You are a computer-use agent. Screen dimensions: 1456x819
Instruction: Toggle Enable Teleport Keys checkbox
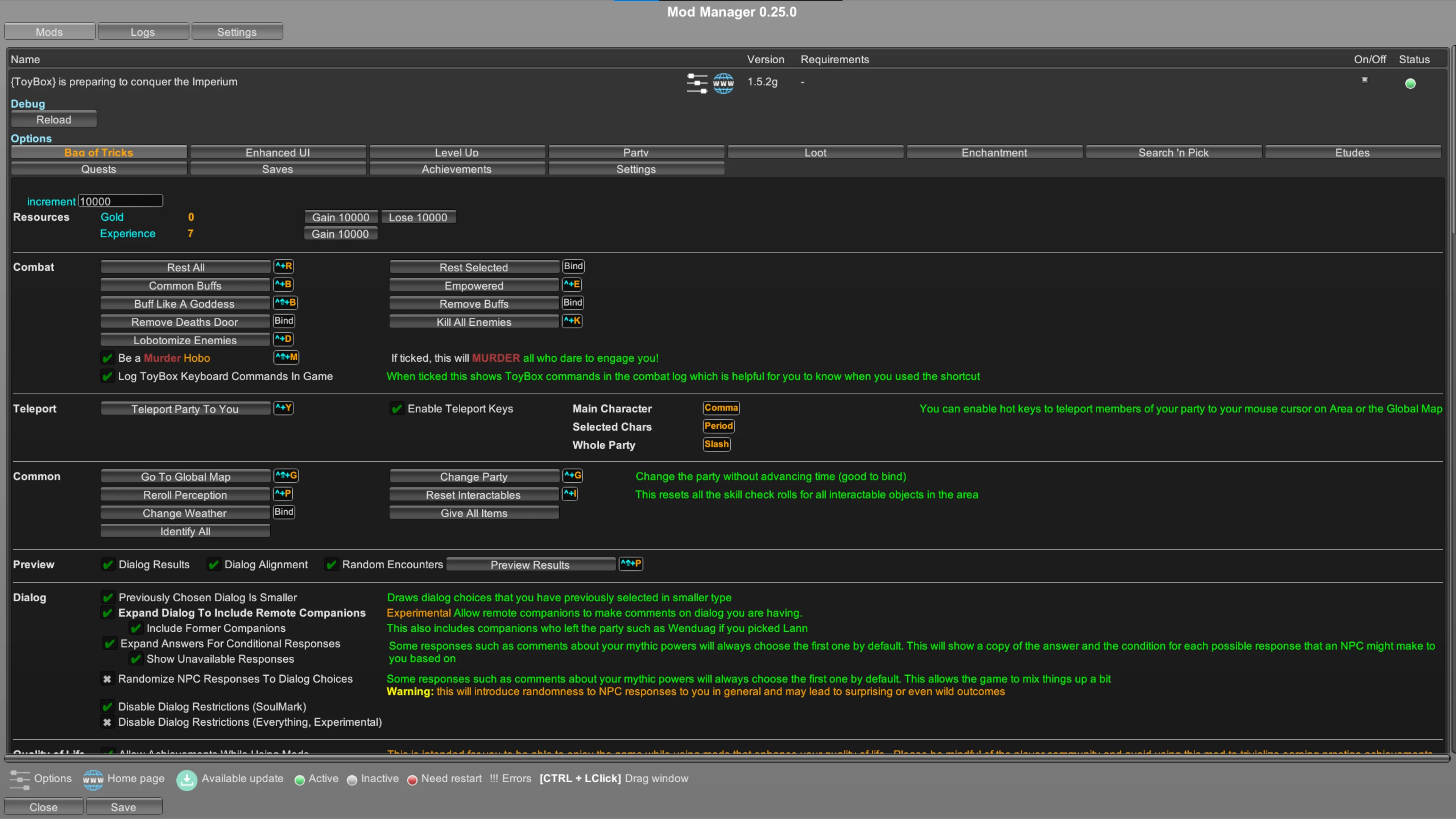[x=397, y=409]
